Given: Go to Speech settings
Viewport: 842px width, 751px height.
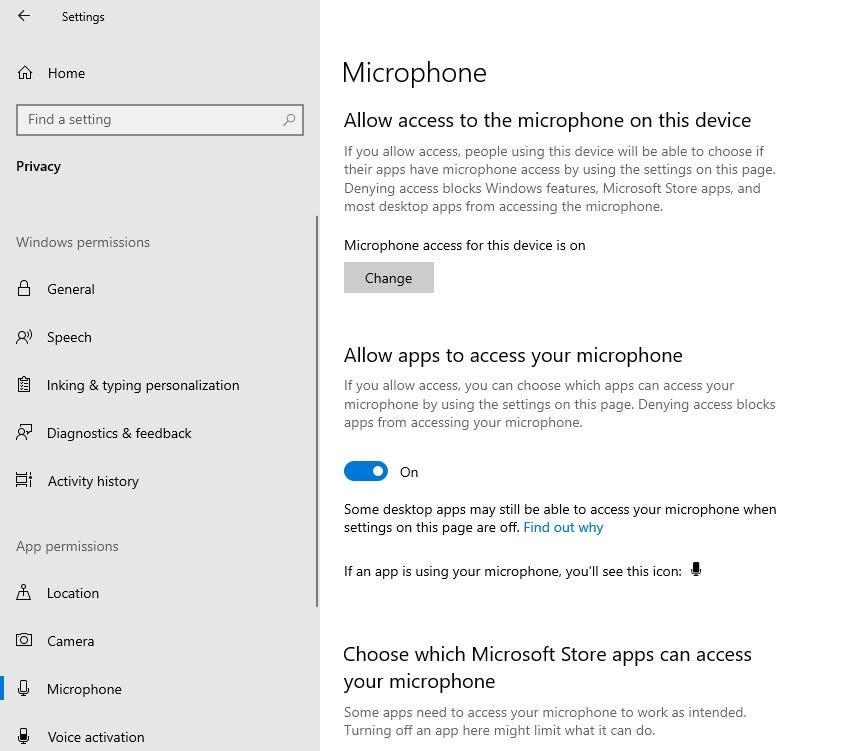Looking at the screenshot, I should click(x=69, y=337).
